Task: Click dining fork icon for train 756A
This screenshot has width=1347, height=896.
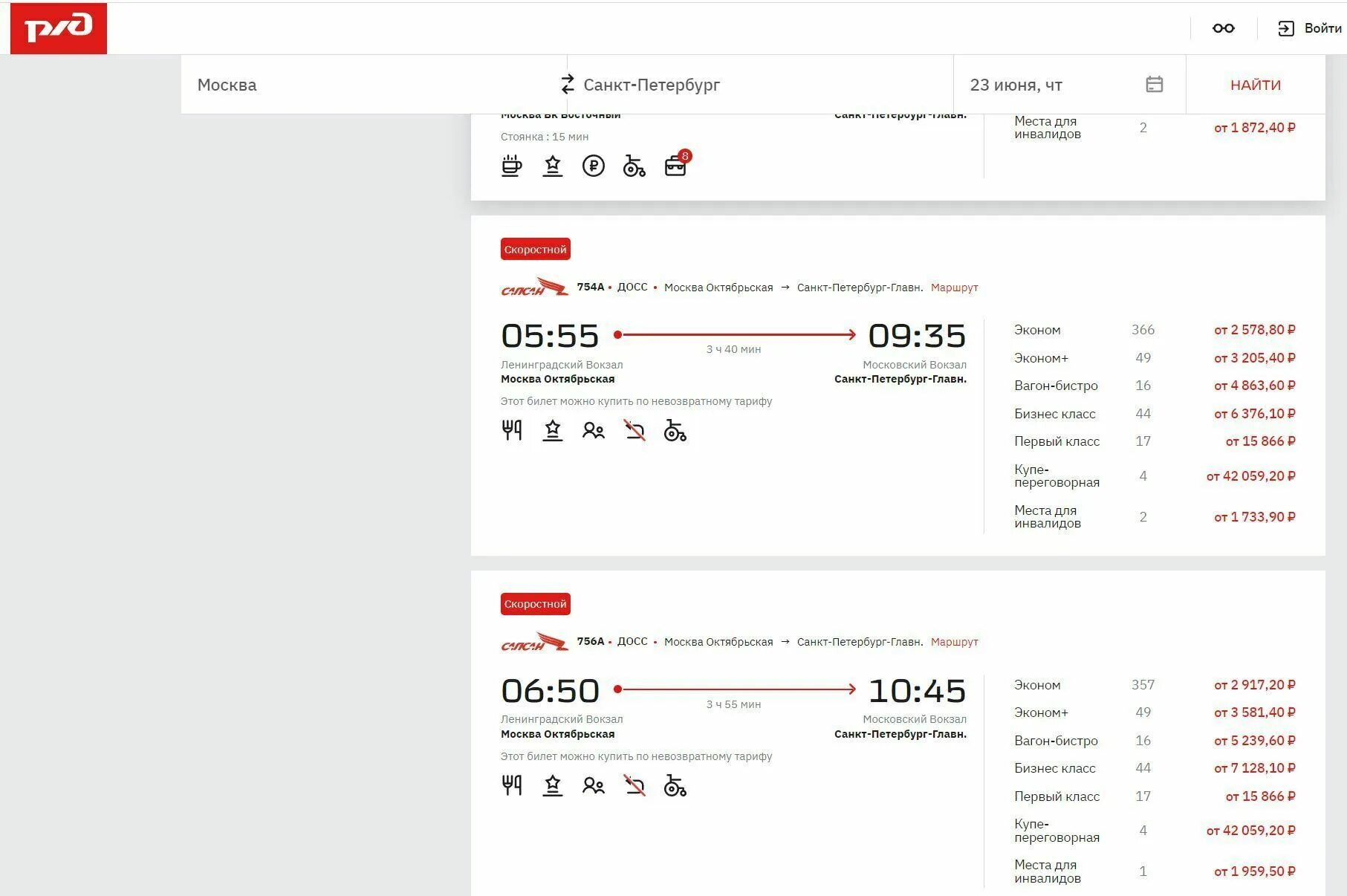Action: point(512,785)
